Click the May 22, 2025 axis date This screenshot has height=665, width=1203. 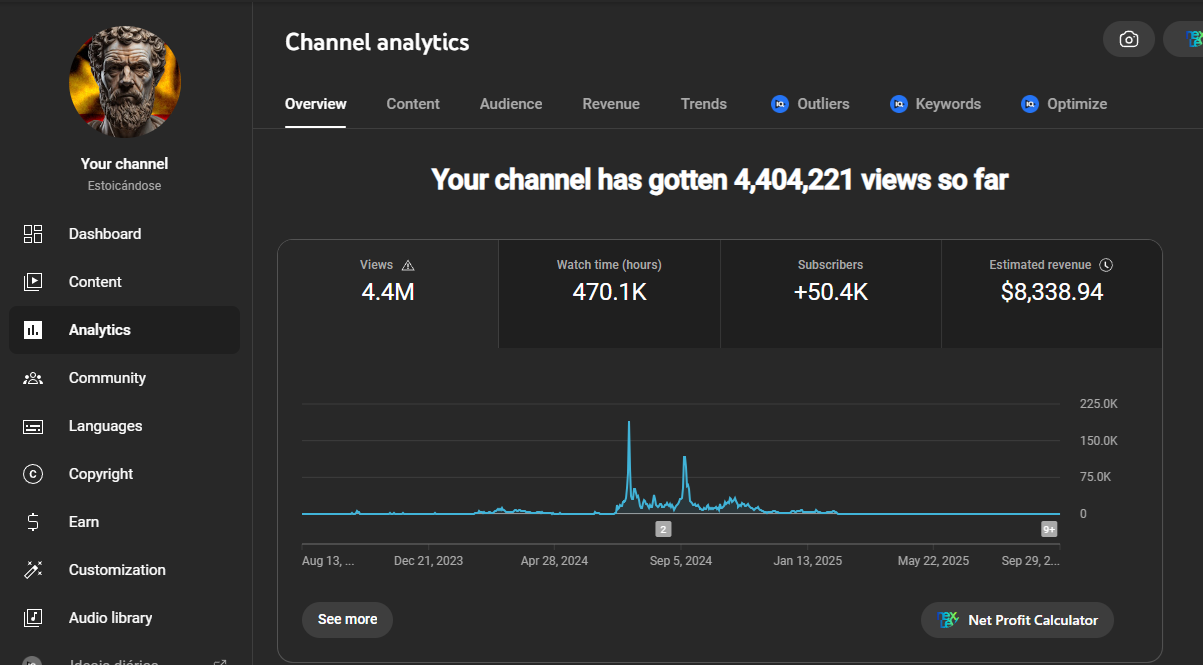pyautogui.click(x=934, y=561)
